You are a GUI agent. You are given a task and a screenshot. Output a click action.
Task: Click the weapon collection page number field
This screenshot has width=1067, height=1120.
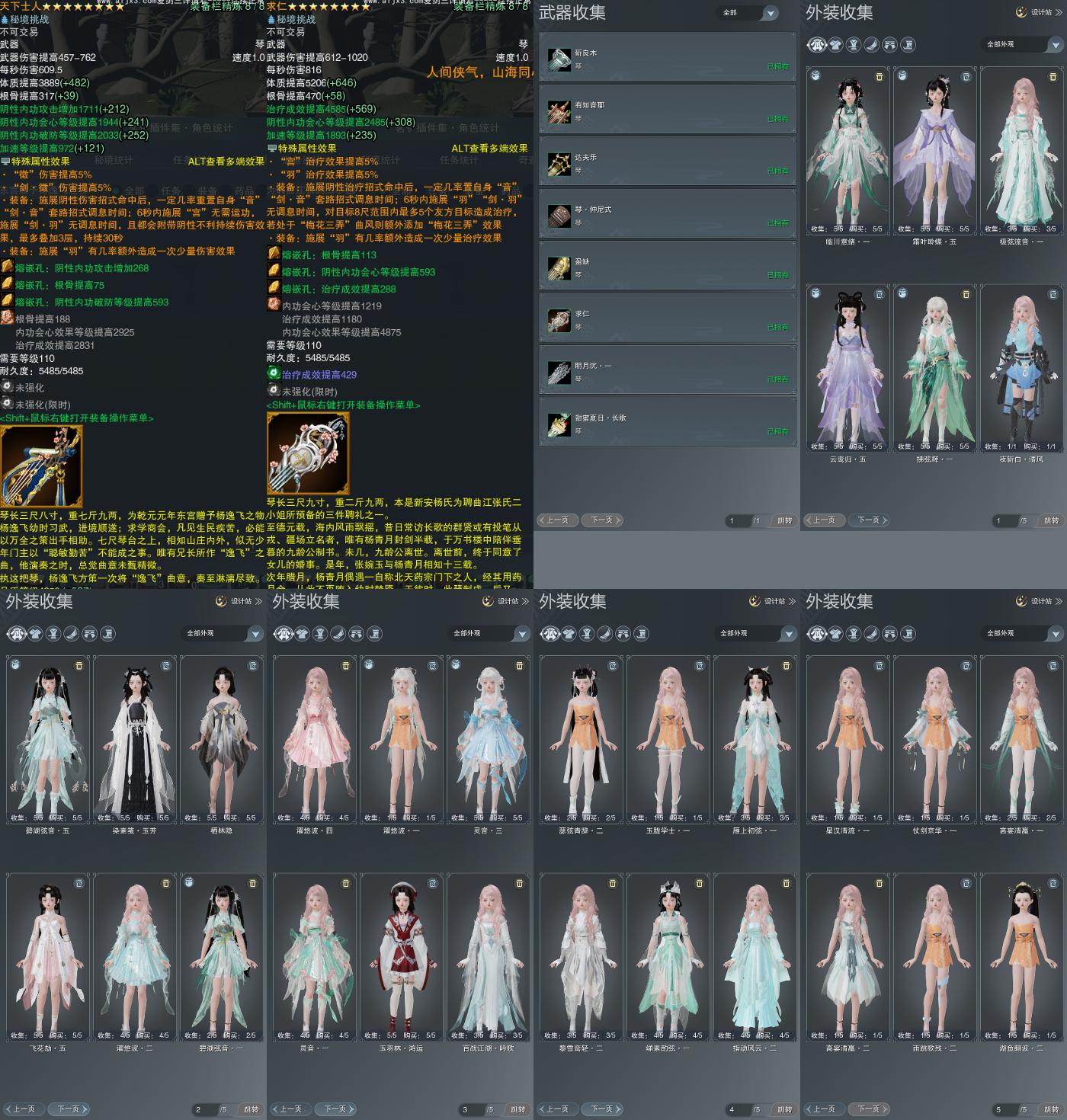[x=739, y=520]
